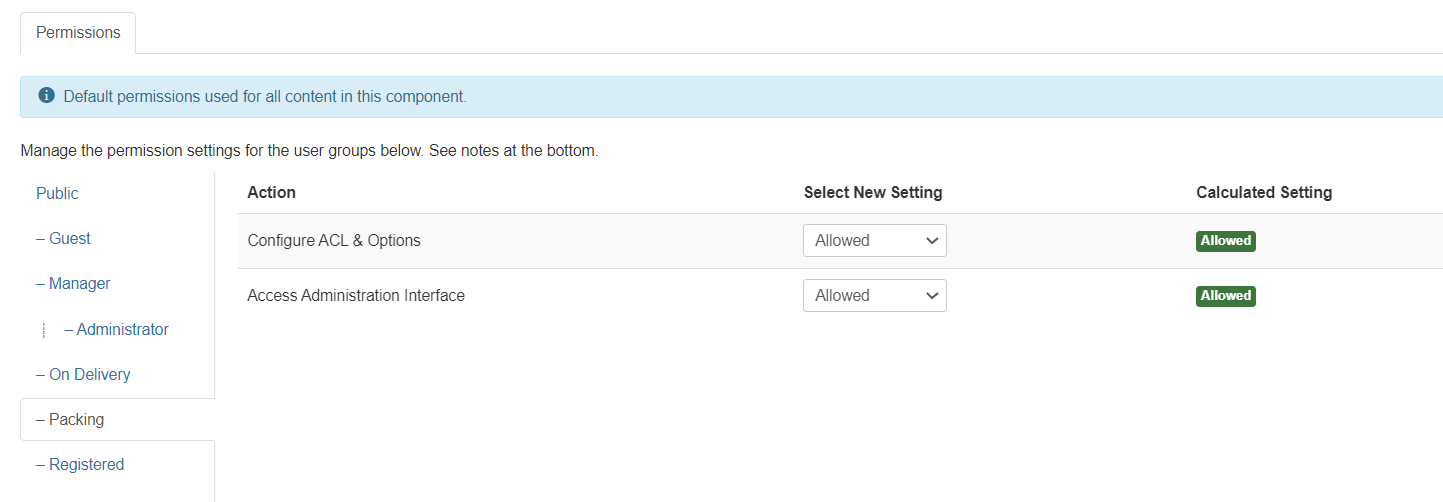
Task: Click the Action column header
Action: click(271, 192)
